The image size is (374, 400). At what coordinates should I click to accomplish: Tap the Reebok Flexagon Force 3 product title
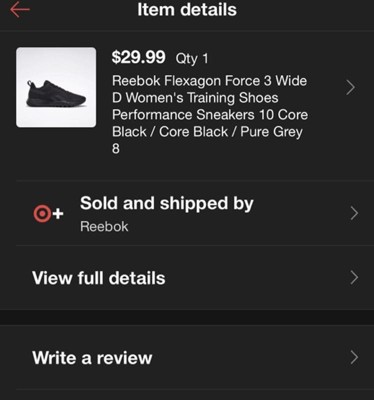pyautogui.click(x=210, y=114)
